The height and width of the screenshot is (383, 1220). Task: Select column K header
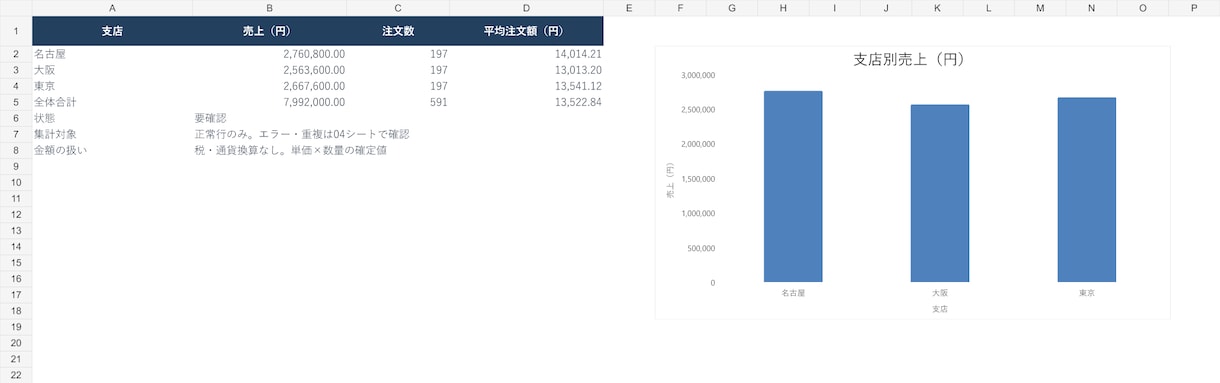tap(937, 8)
